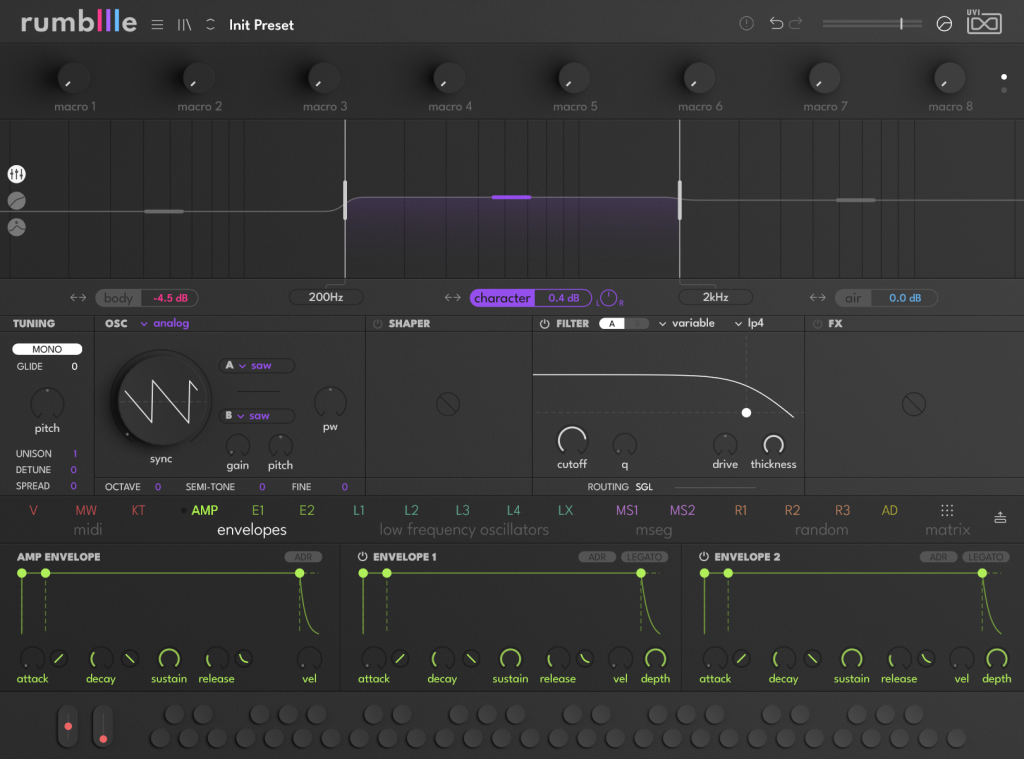Image resolution: width=1024 pixels, height=759 pixels.
Task: Click the macro 1 knob
Action: [73, 78]
